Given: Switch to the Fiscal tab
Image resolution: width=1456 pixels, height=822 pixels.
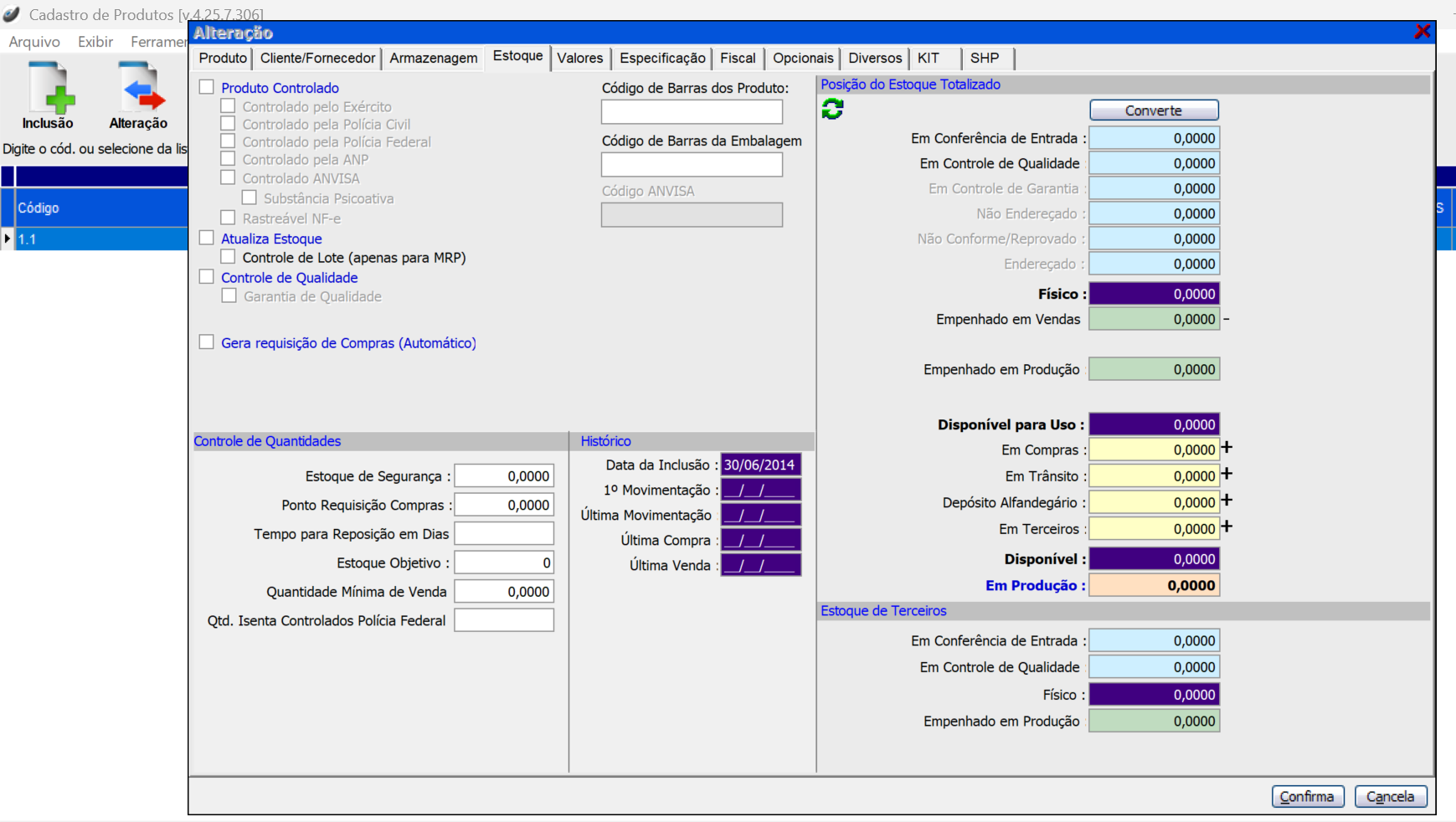Looking at the screenshot, I should pyautogui.click(x=738, y=58).
